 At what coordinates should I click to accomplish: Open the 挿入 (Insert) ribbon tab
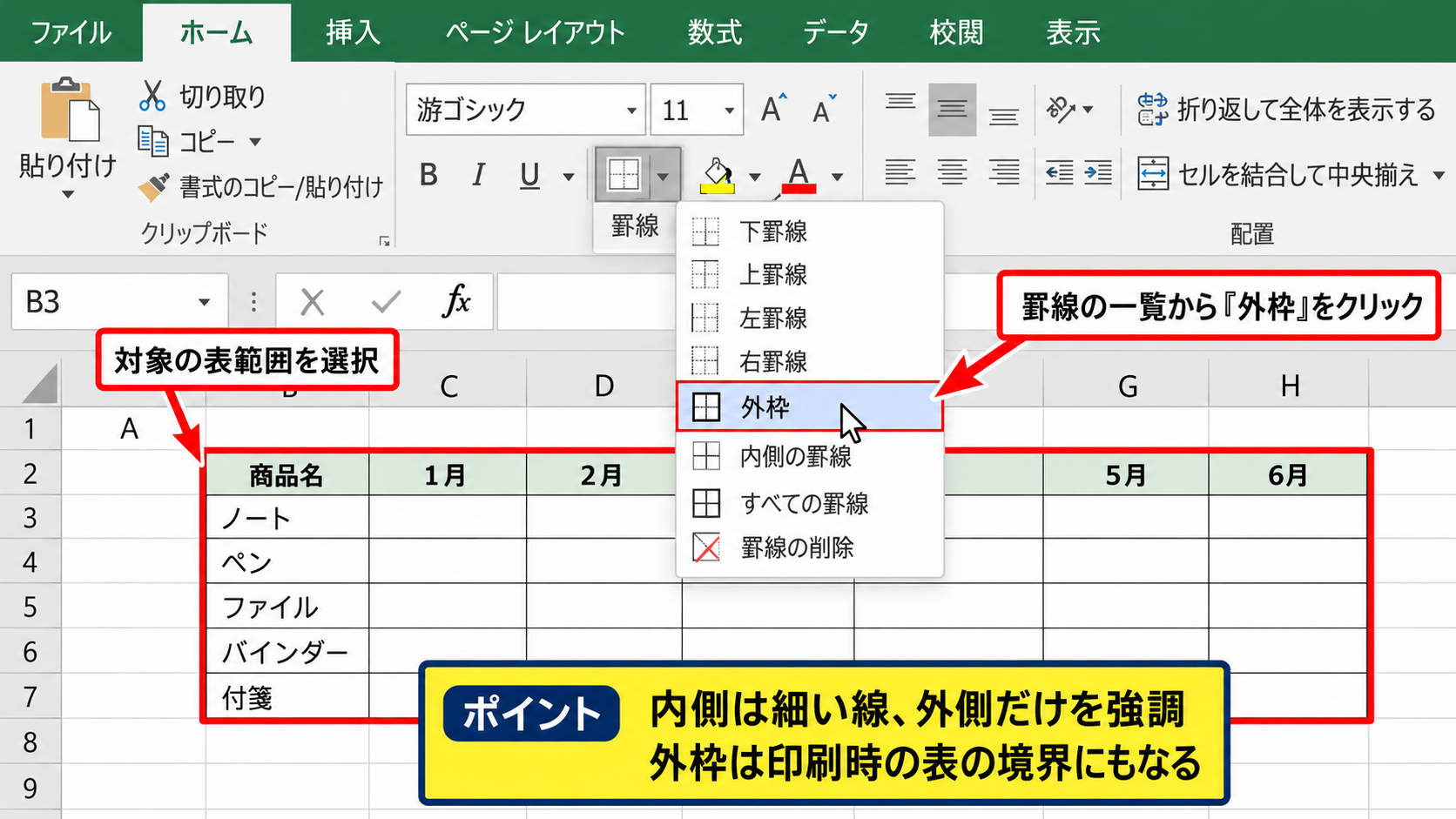pyautogui.click(x=353, y=32)
